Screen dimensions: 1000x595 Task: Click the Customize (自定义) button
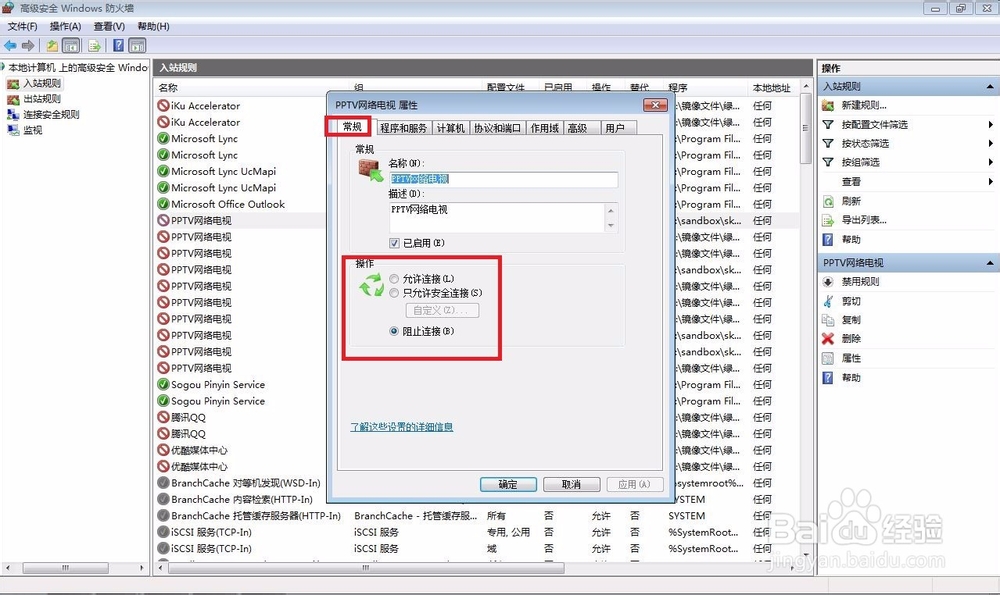click(x=442, y=311)
